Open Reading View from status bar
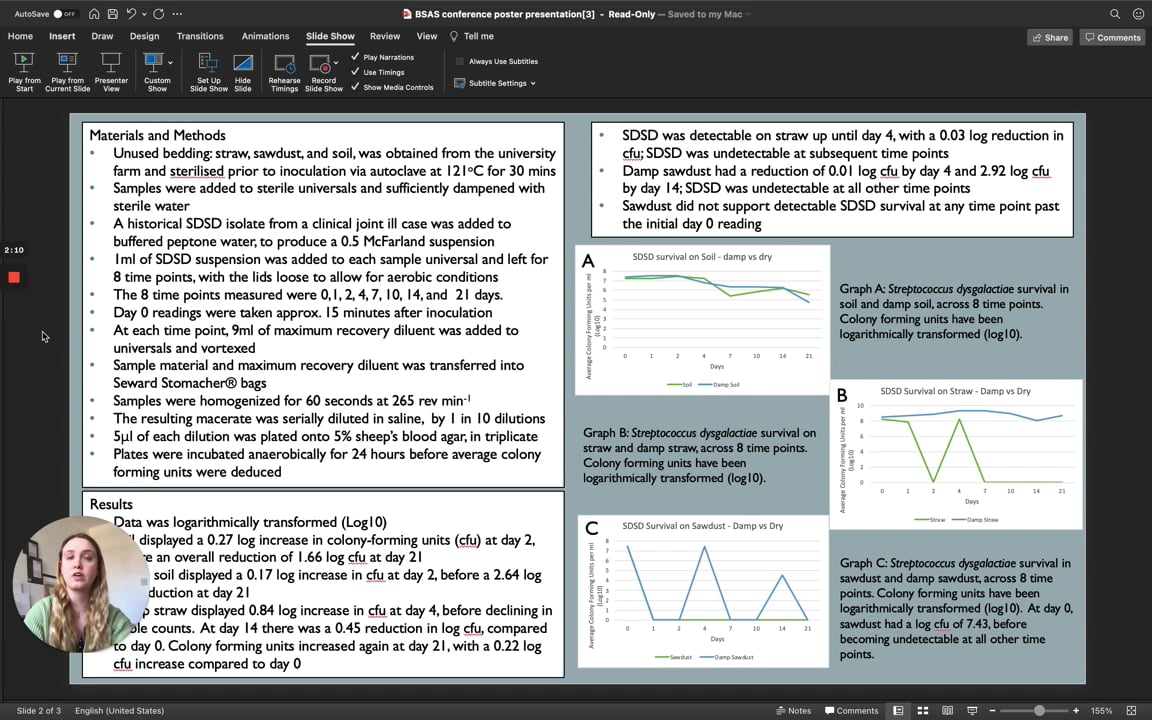1152x720 pixels. [946, 711]
